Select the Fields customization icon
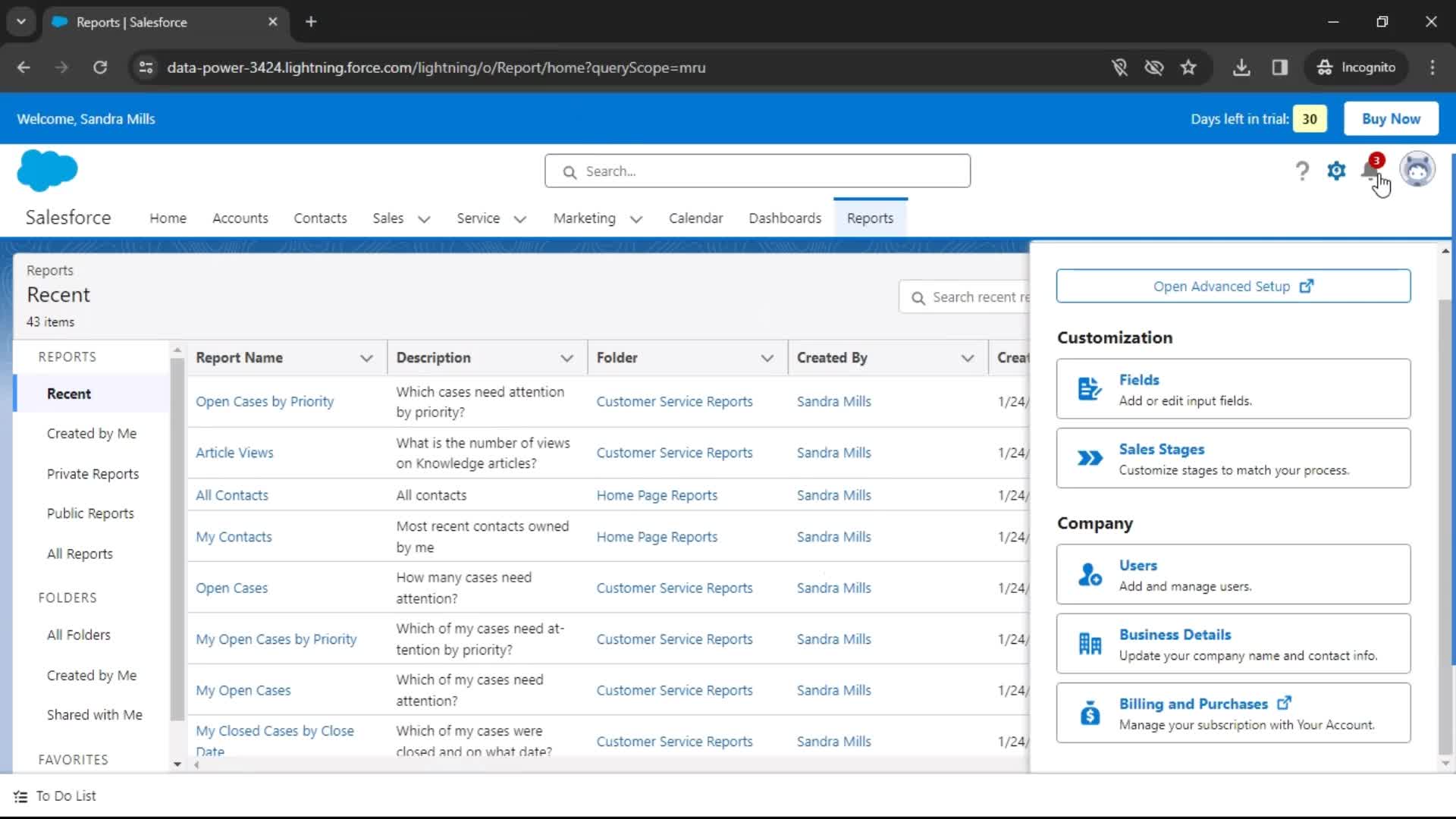The image size is (1456, 819). [x=1089, y=388]
